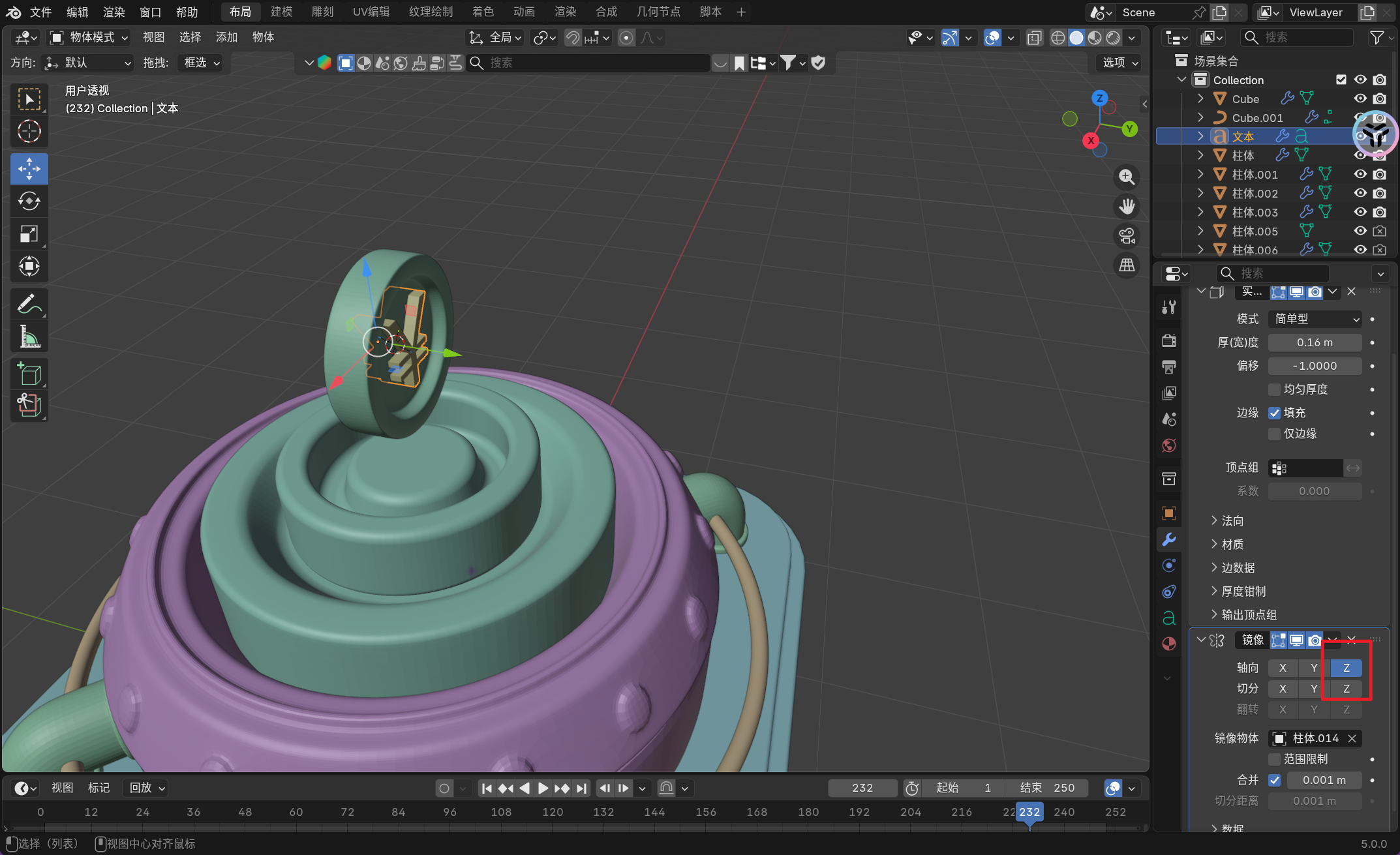Click frame 120 on the timeline
The width and height of the screenshot is (1400, 855).
pyautogui.click(x=552, y=812)
